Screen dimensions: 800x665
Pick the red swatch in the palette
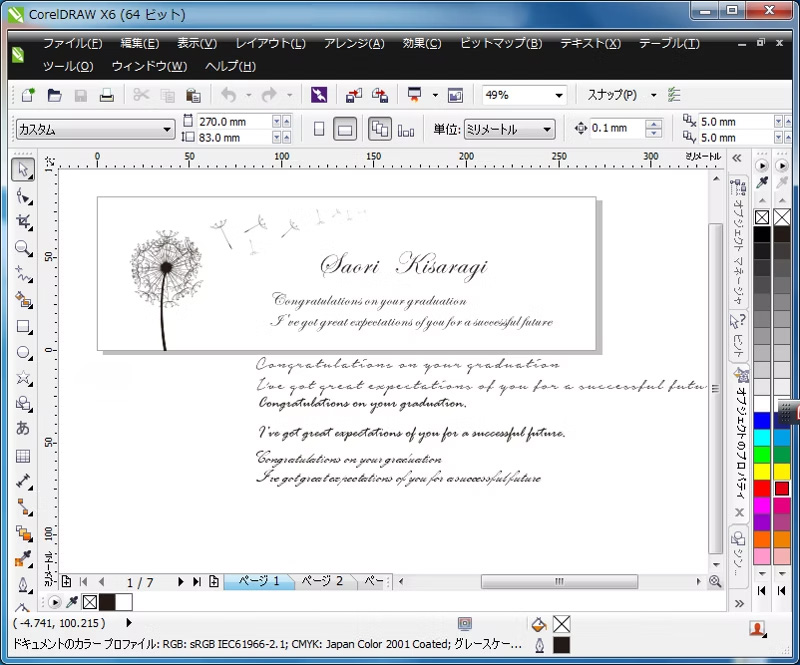[x=762, y=488]
